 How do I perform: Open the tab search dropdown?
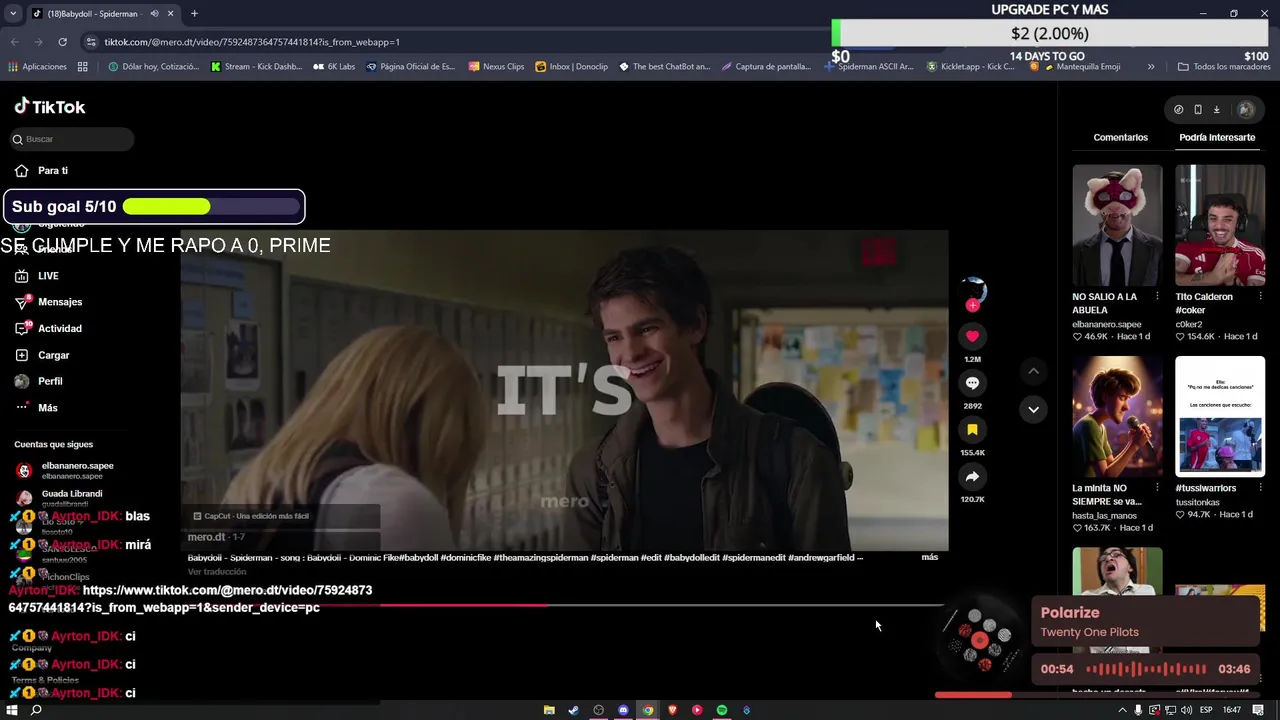click(x=13, y=14)
